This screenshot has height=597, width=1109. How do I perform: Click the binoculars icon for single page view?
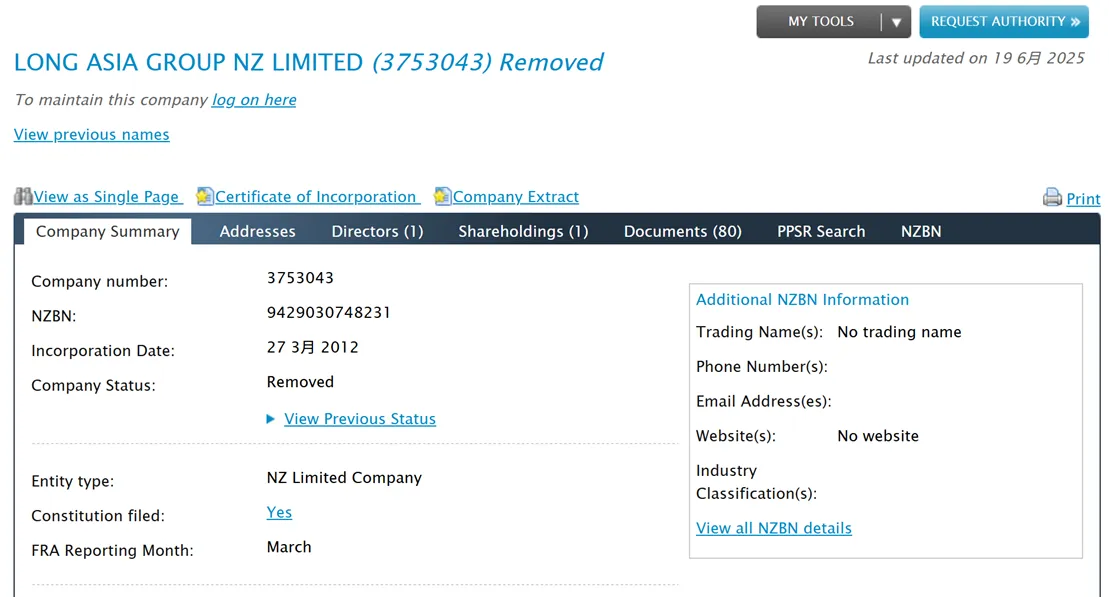tap(23, 197)
